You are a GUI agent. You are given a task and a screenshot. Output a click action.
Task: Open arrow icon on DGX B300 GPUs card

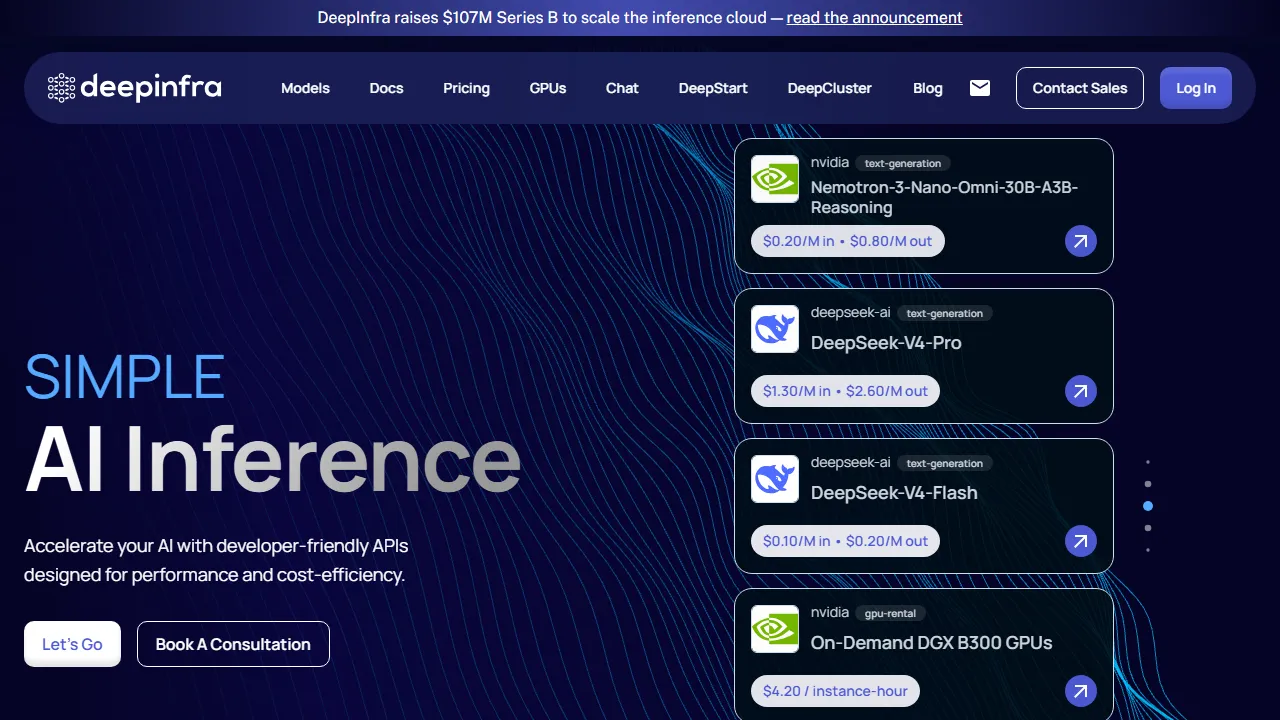click(1080, 691)
